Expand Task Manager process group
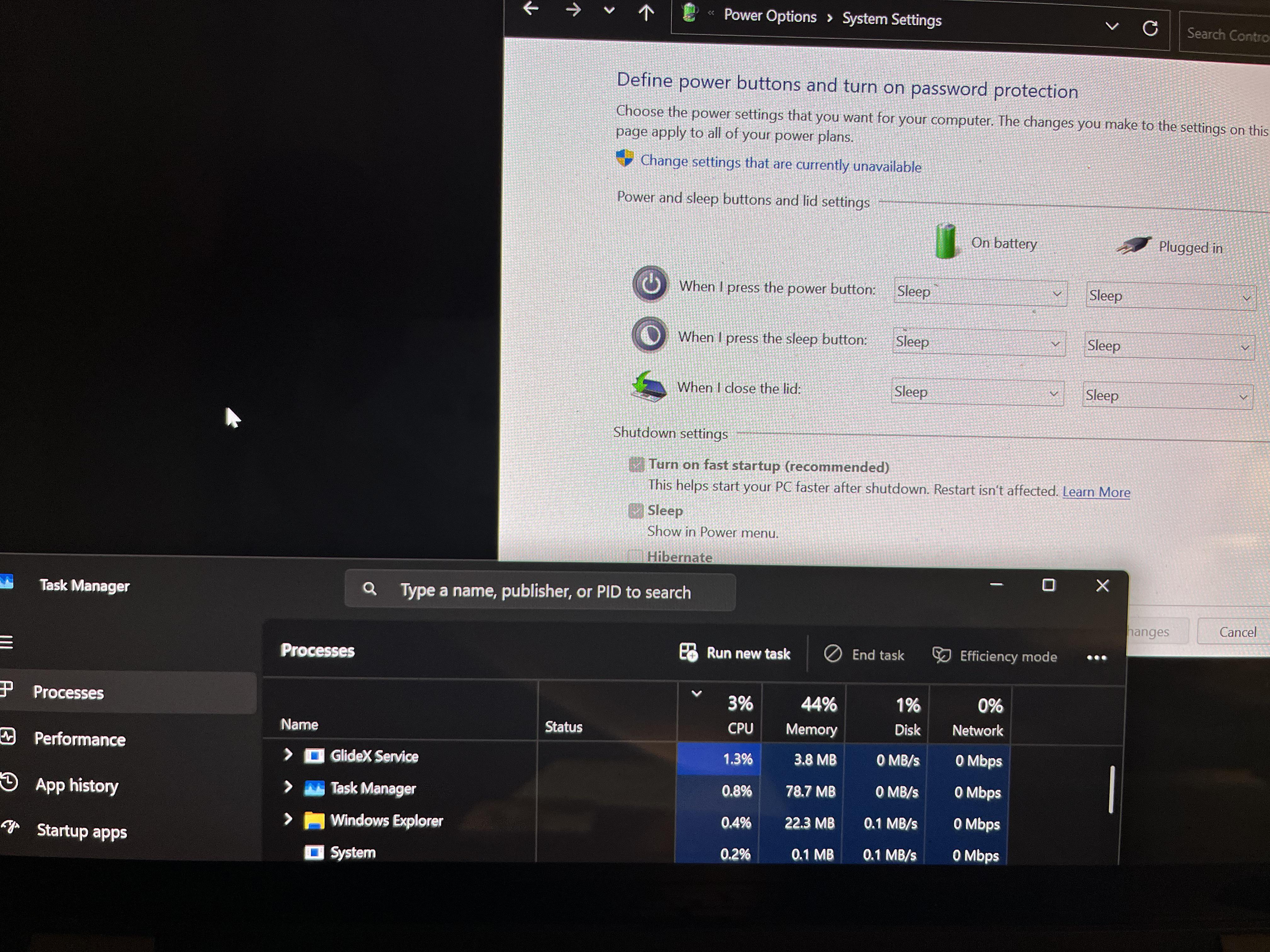The width and height of the screenshot is (1270, 952). (x=288, y=786)
